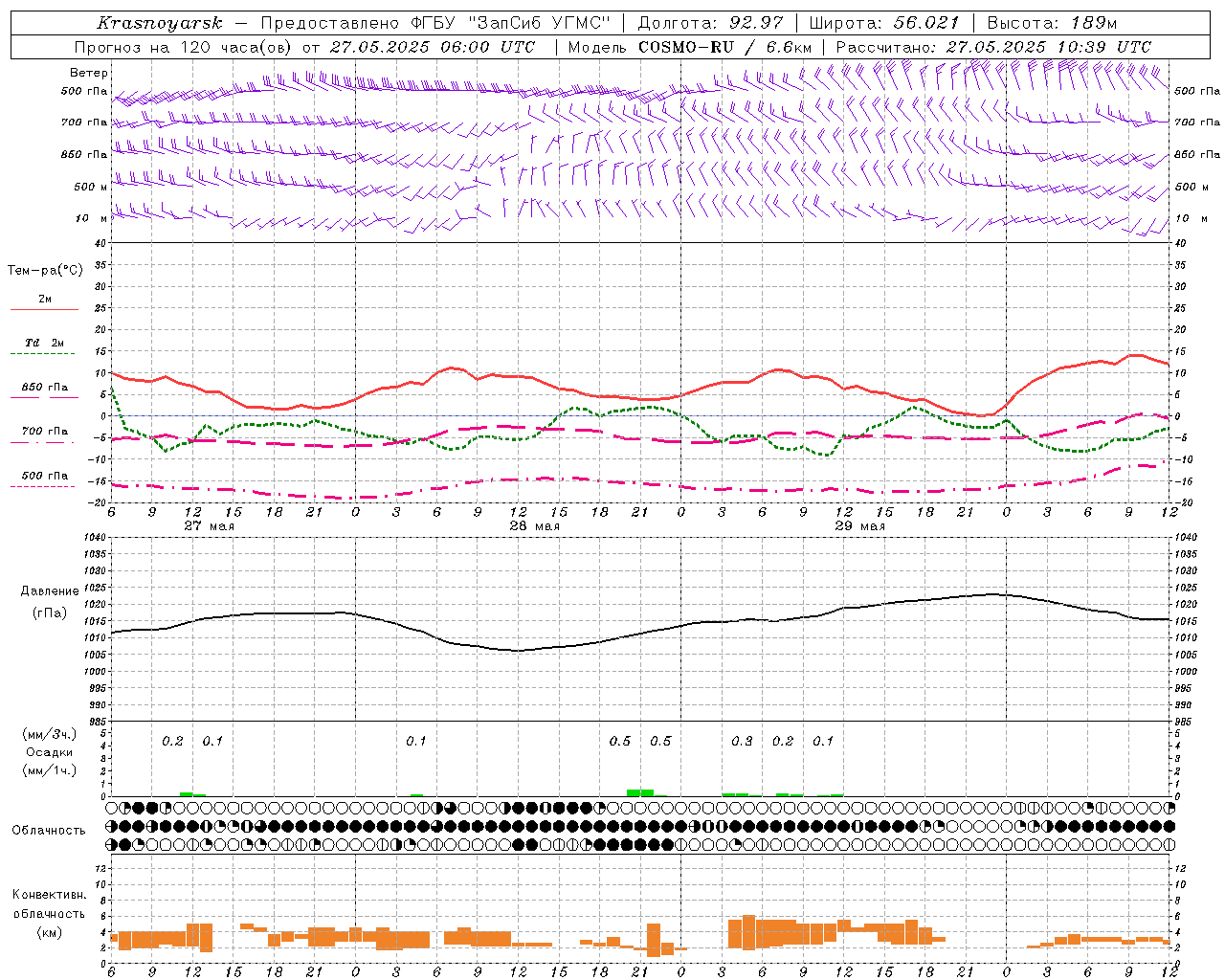
Task: Click the 'Тем-ра(°C)' temperature label
Action: tap(45, 270)
